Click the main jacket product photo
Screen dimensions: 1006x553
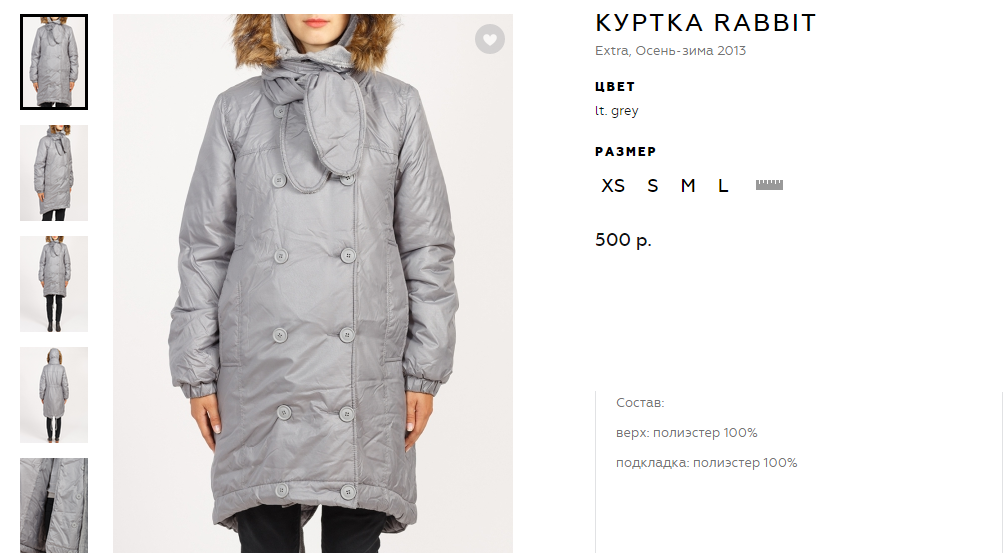313,284
